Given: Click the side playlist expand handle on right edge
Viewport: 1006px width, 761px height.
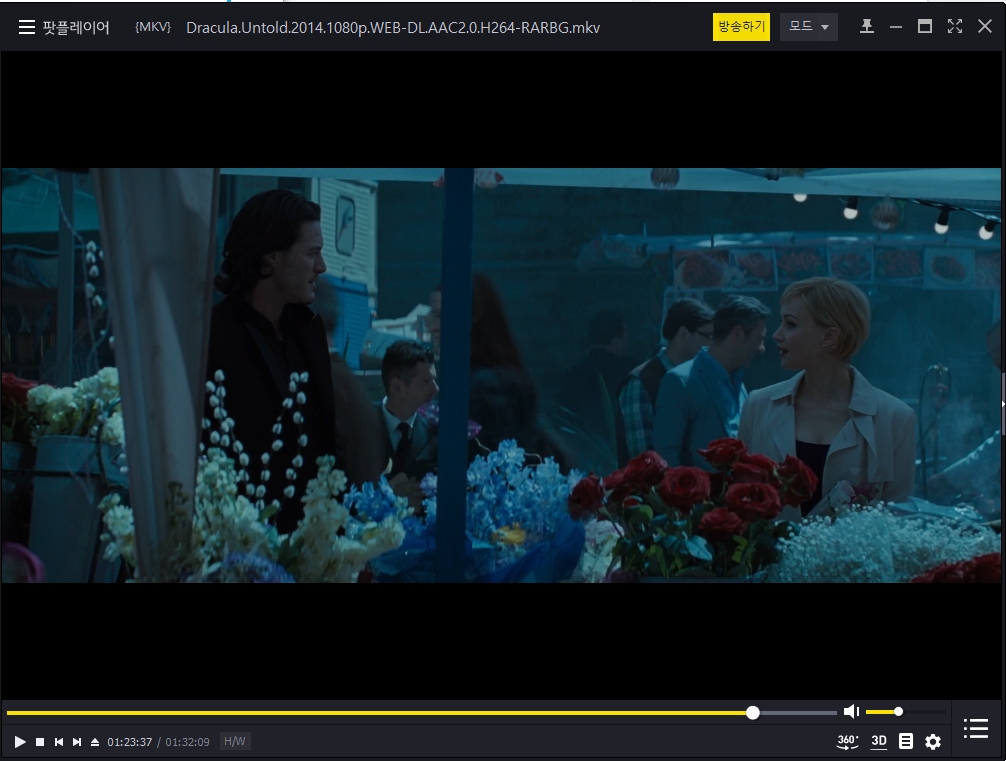Looking at the screenshot, I should pos(1003,404).
